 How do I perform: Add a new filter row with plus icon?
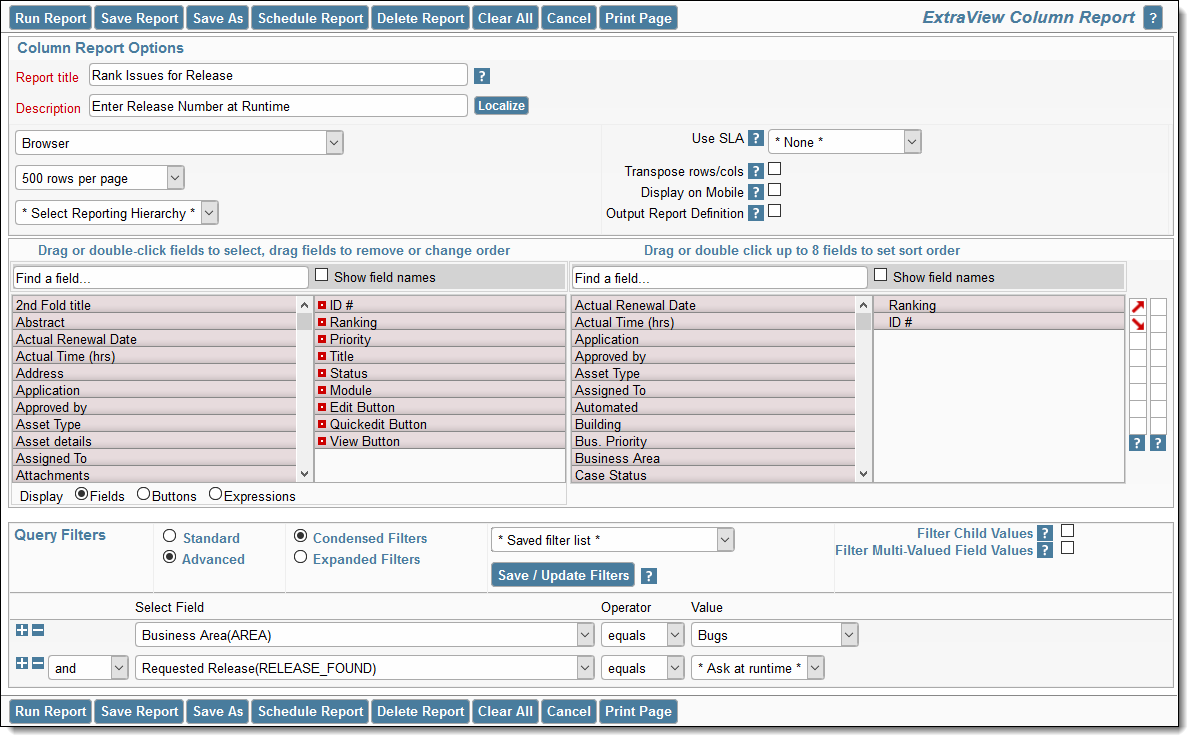click(x=21, y=630)
